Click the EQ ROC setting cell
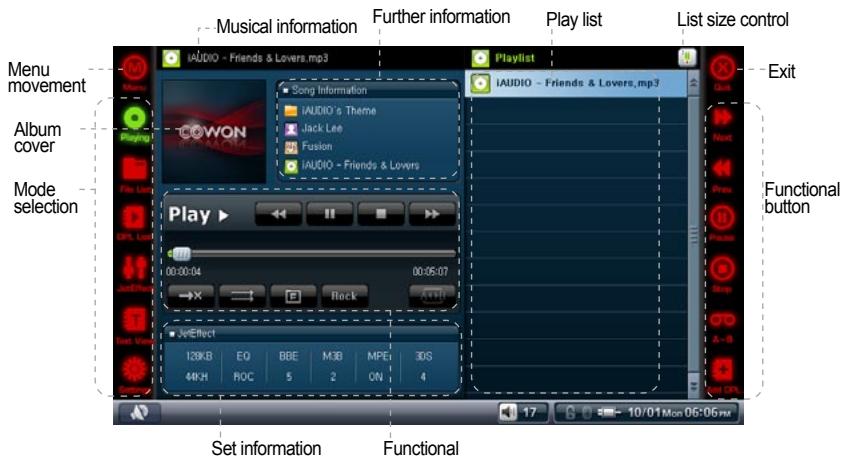843x459 pixels. [x=243, y=367]
